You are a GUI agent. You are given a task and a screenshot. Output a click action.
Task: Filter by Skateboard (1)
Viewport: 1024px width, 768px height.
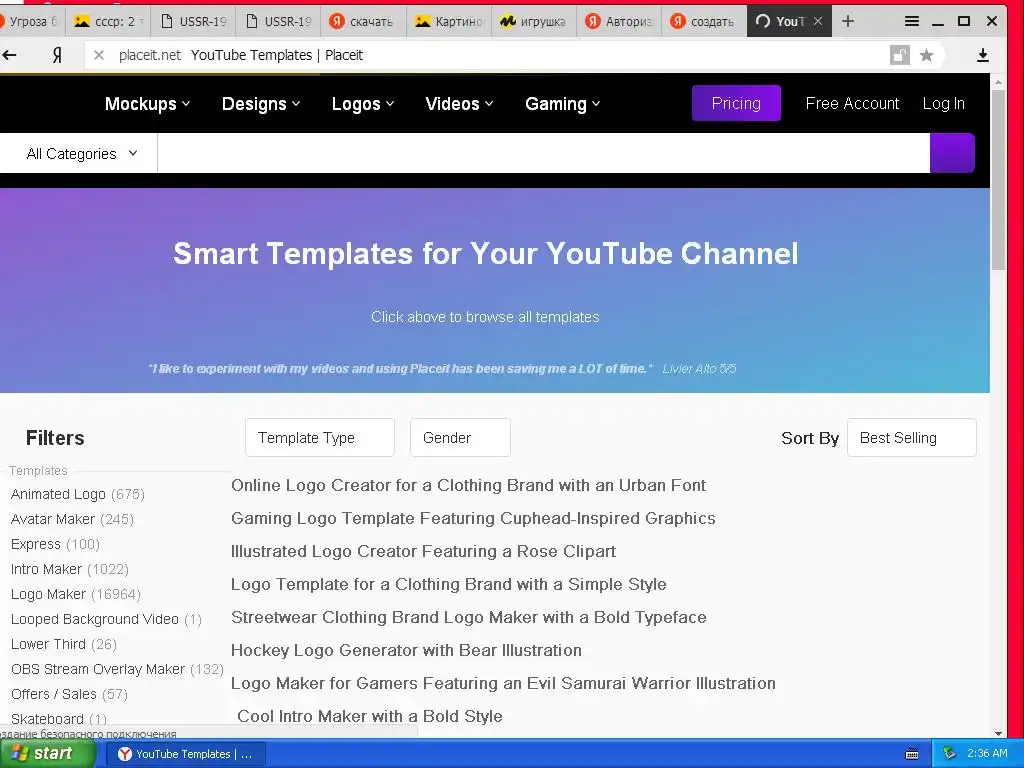pos(58,719)
